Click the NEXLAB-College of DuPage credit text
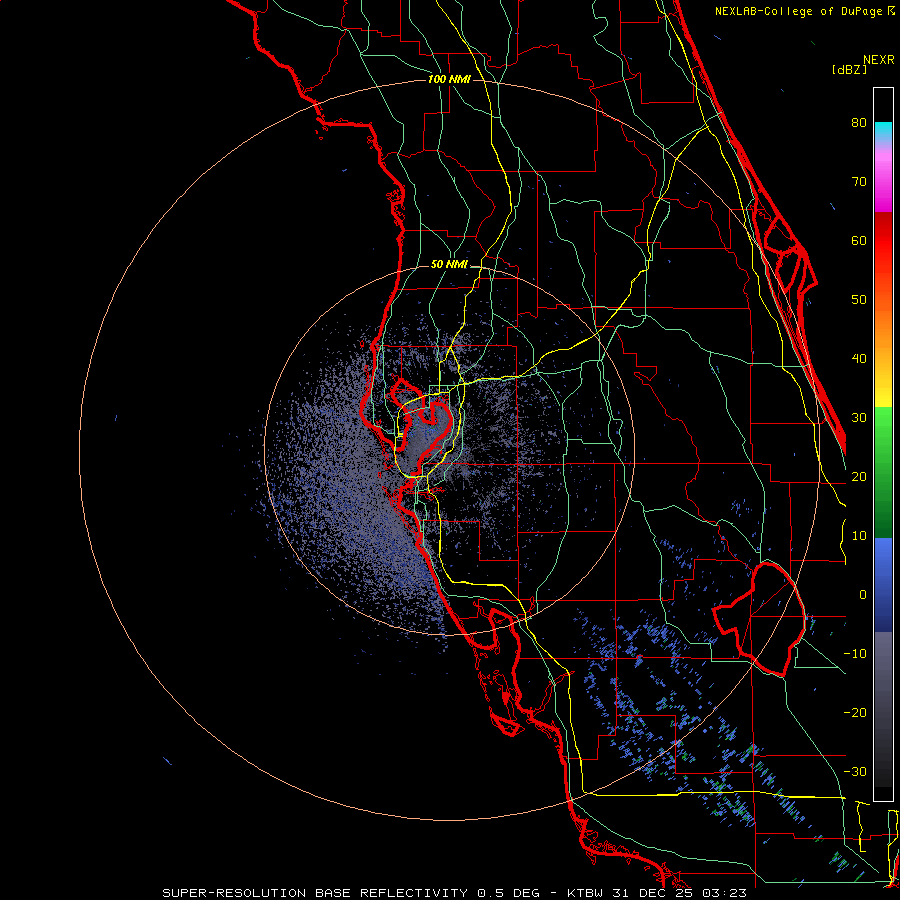The height and width of the screenshot is (900, 900). [804, 11]
